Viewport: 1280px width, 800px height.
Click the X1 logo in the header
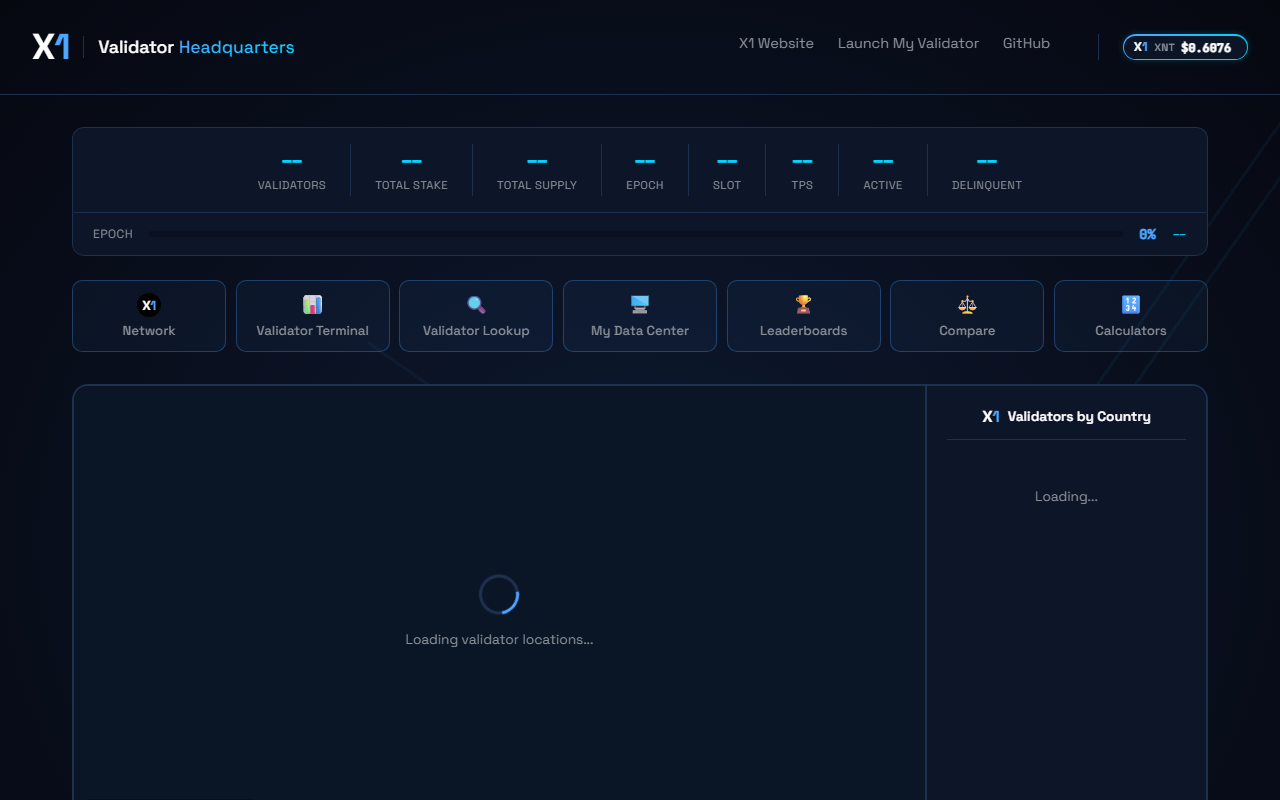point(51,46)
